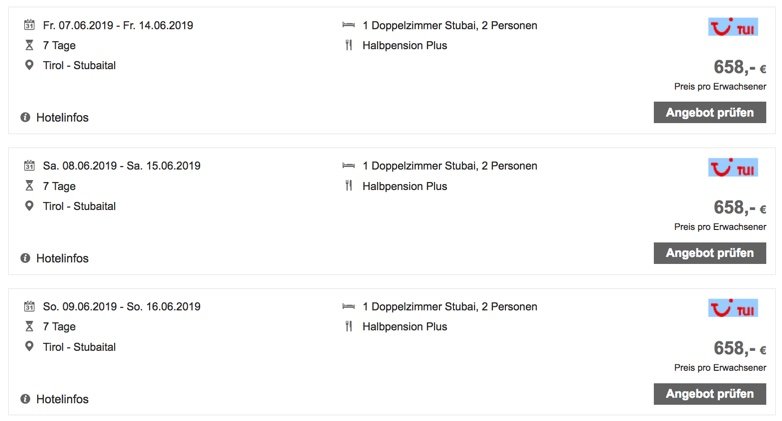
Task: Click info icon in the 08.06.2019 offer
Action: (25, 258)
